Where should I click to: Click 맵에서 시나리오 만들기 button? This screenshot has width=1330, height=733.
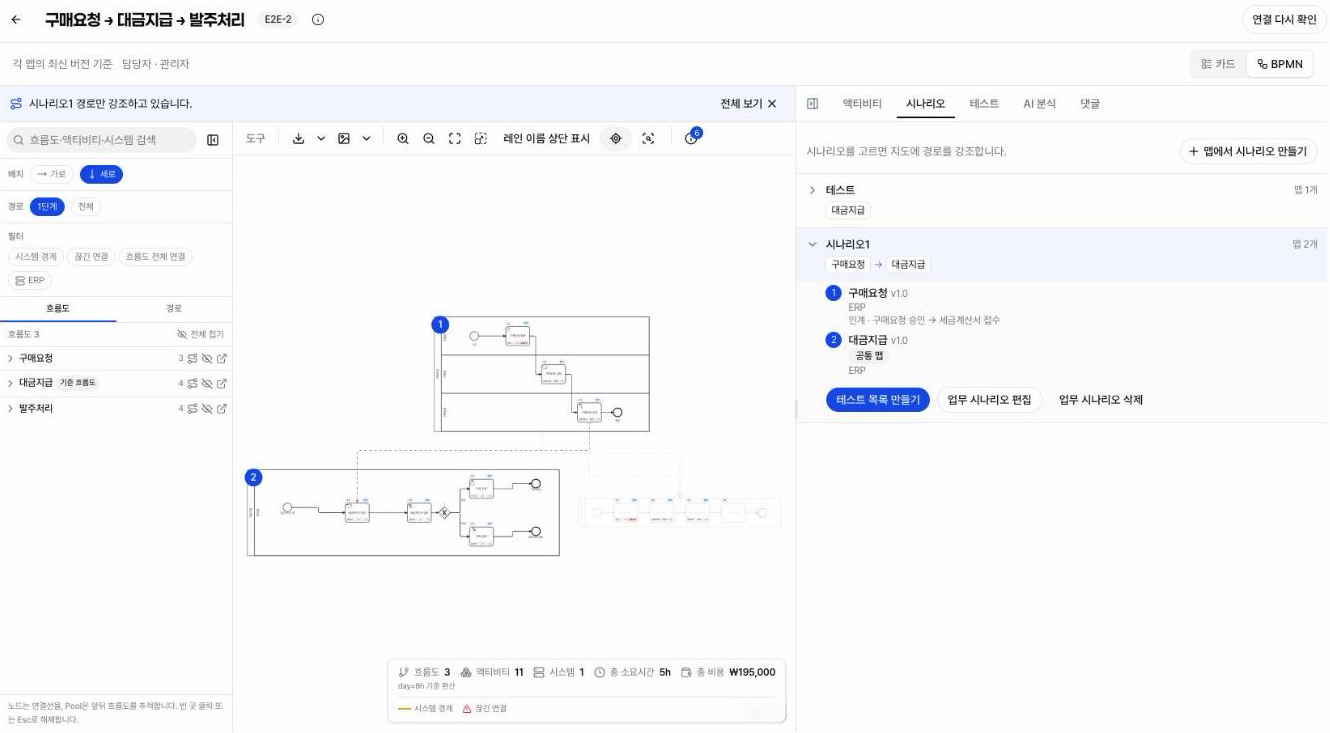coord(1249,151)
